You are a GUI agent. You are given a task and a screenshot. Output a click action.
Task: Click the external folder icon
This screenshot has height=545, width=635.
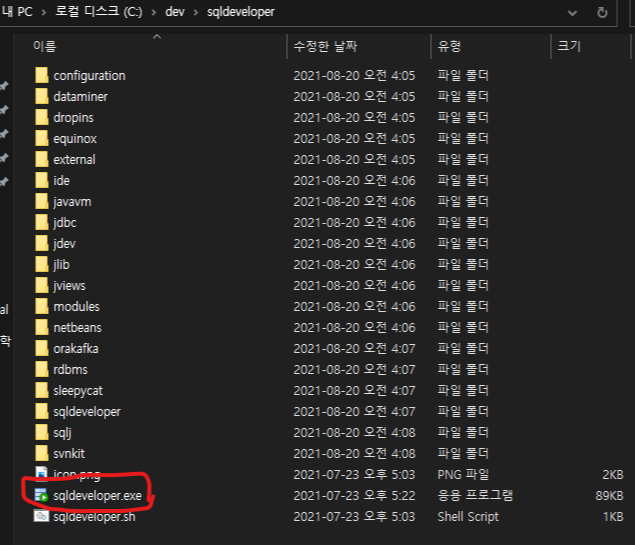tap(42, 160)
